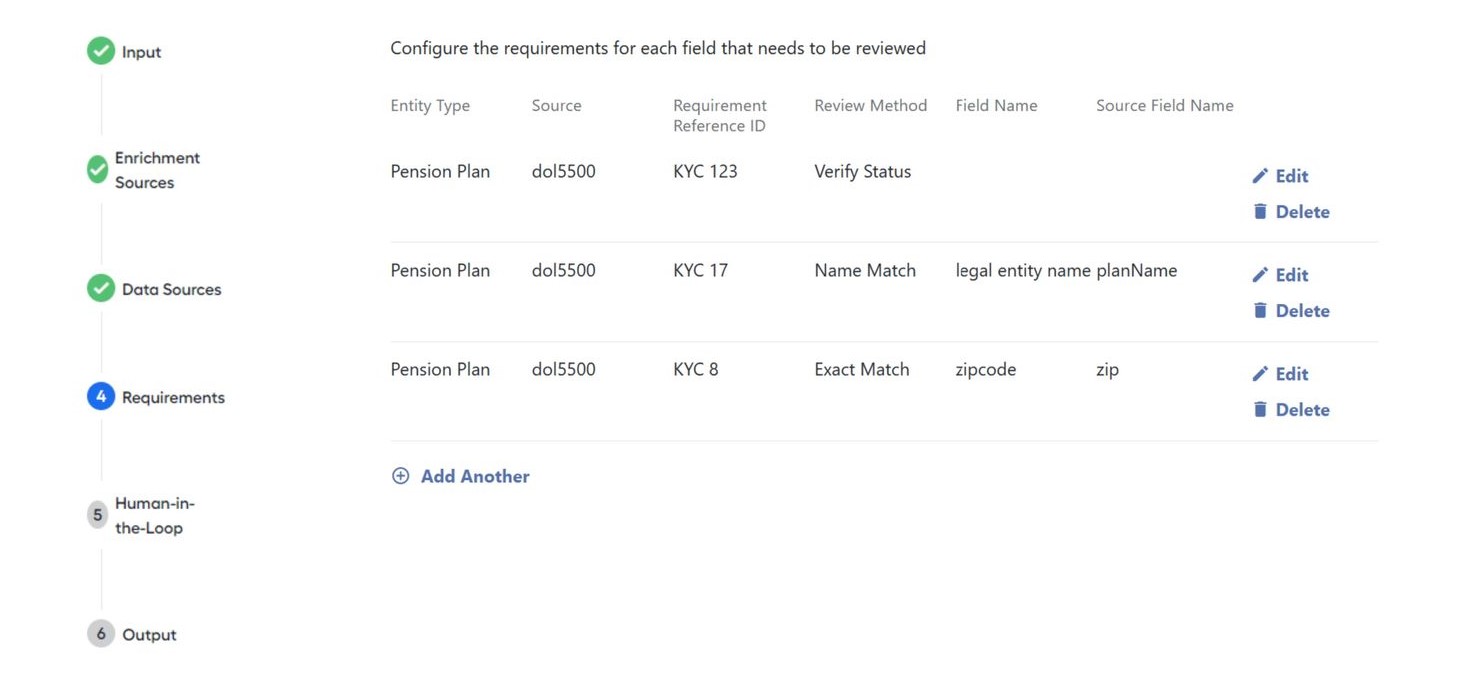Delete the Exact Match zipcode requirement
This screenshot has height=687, width=1466.
[1291, 409]
